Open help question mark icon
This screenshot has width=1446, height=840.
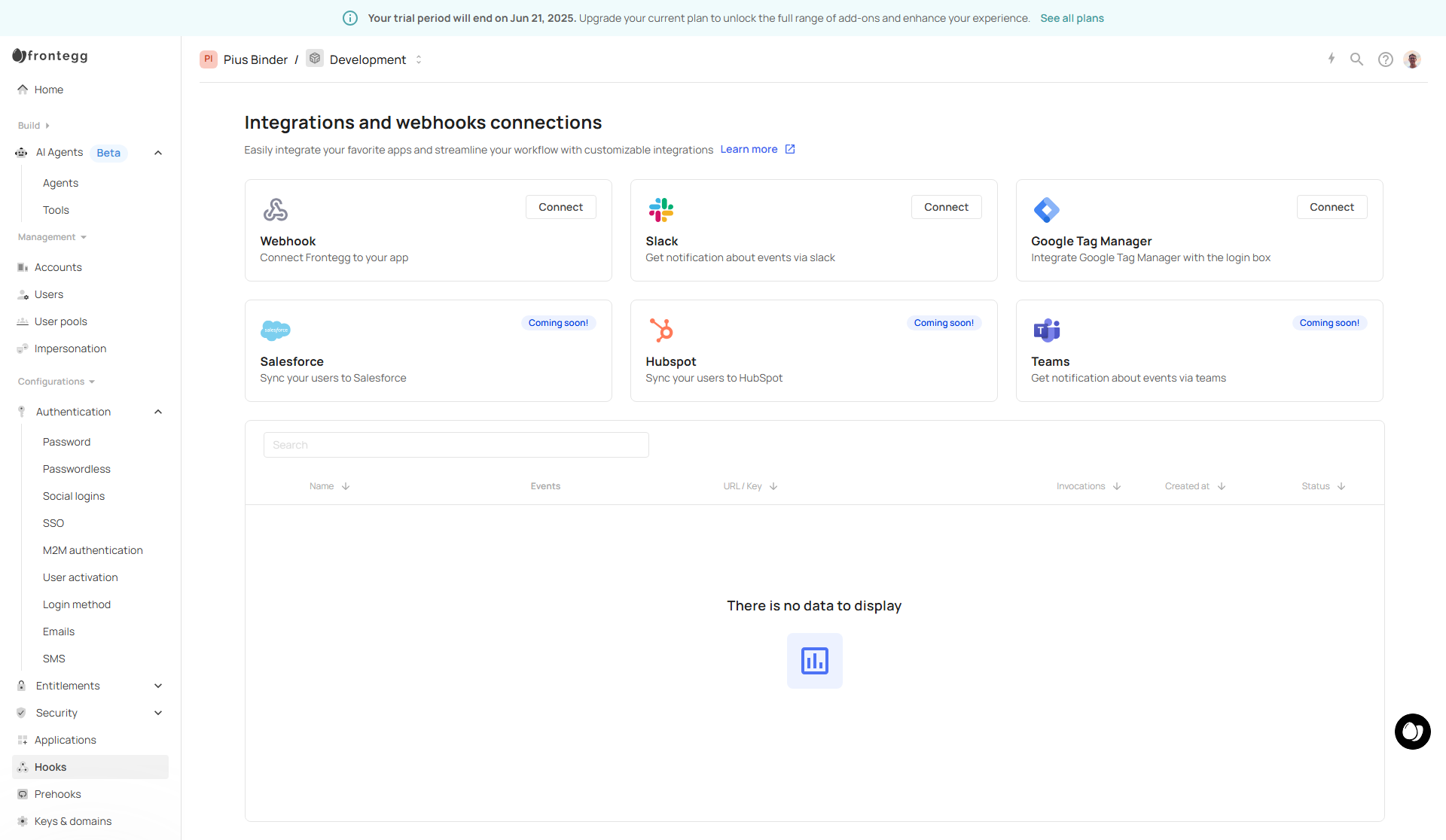pyautogui.click(x=1386, y=59)
